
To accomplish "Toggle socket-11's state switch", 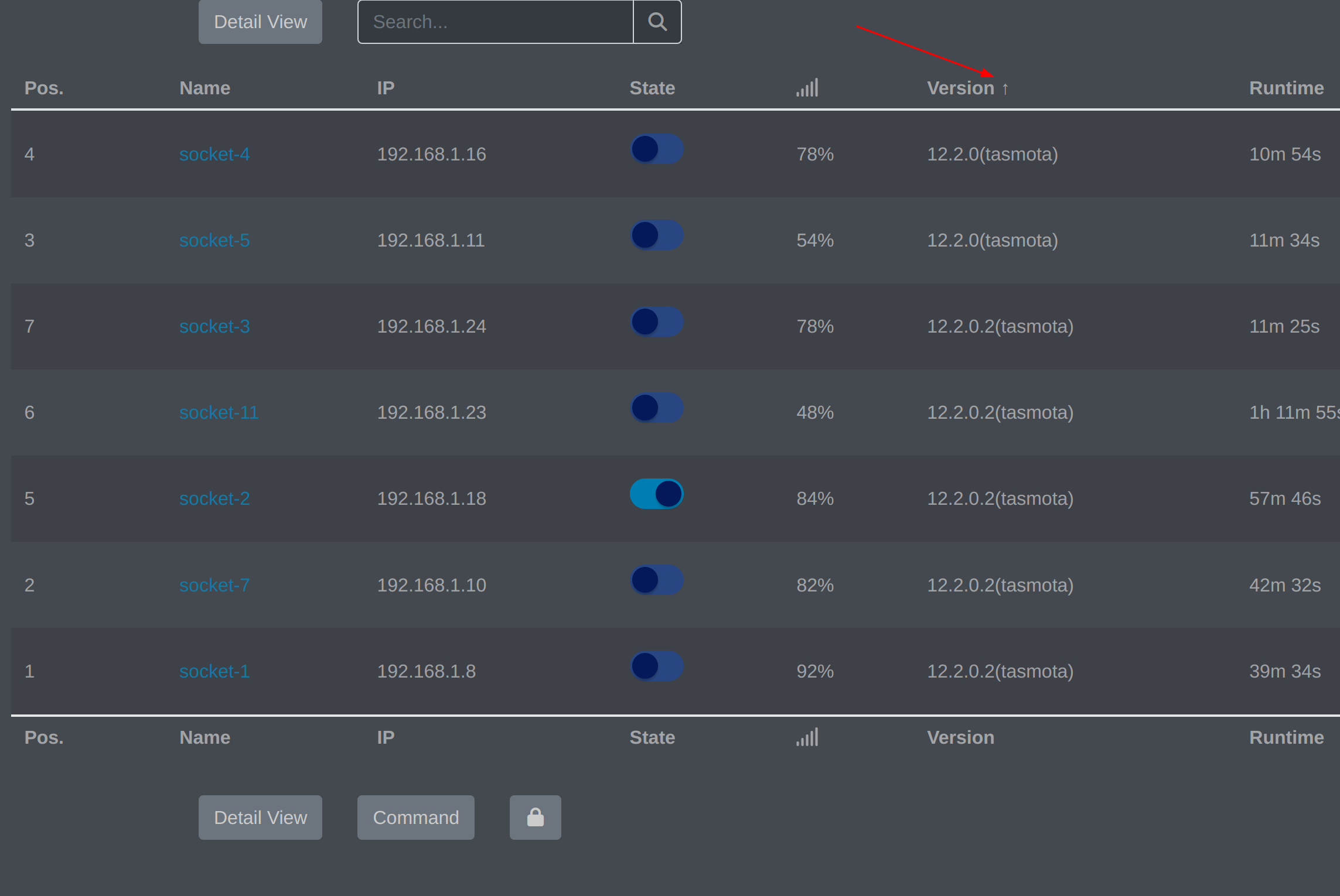I will (x=656, y=408).
